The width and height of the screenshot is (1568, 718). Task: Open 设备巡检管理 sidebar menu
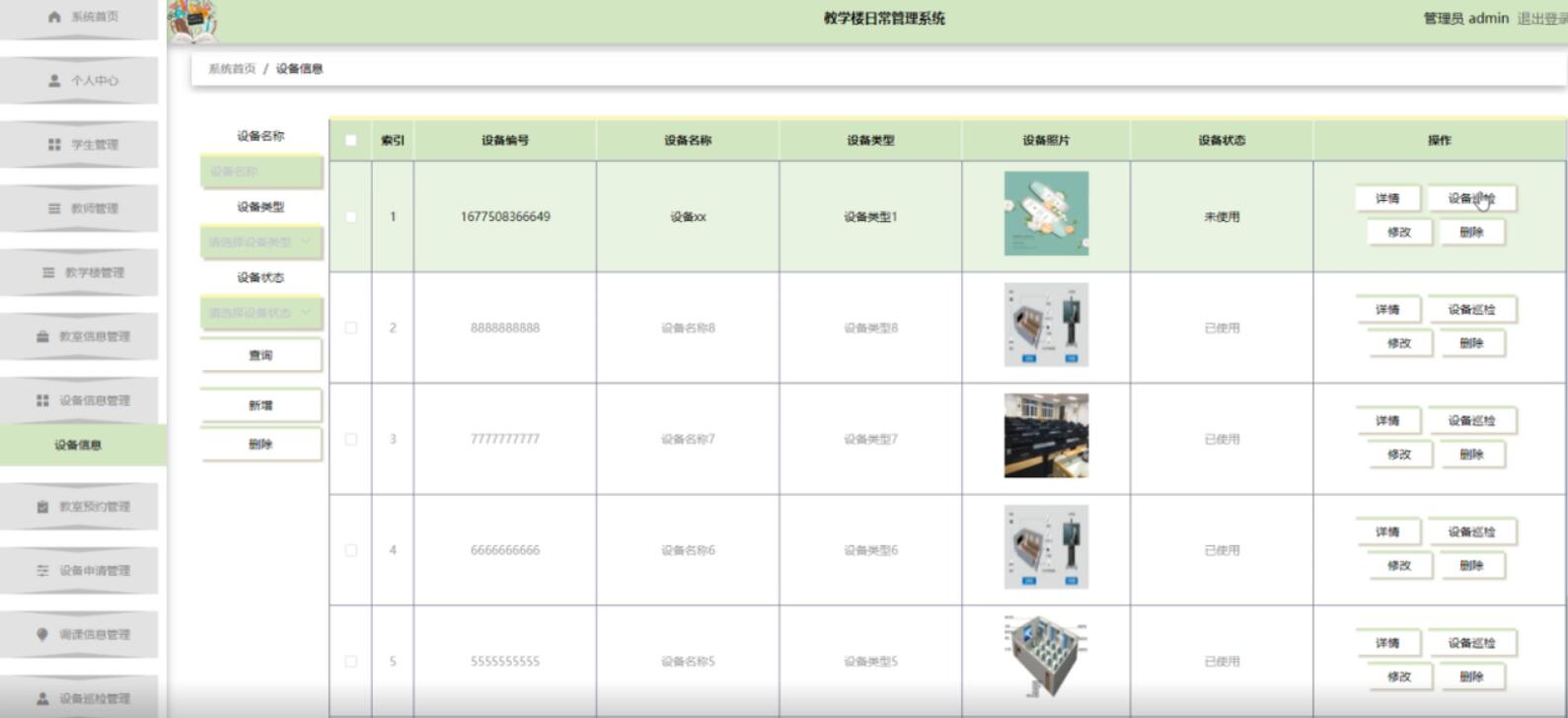(x=79, y=697)
